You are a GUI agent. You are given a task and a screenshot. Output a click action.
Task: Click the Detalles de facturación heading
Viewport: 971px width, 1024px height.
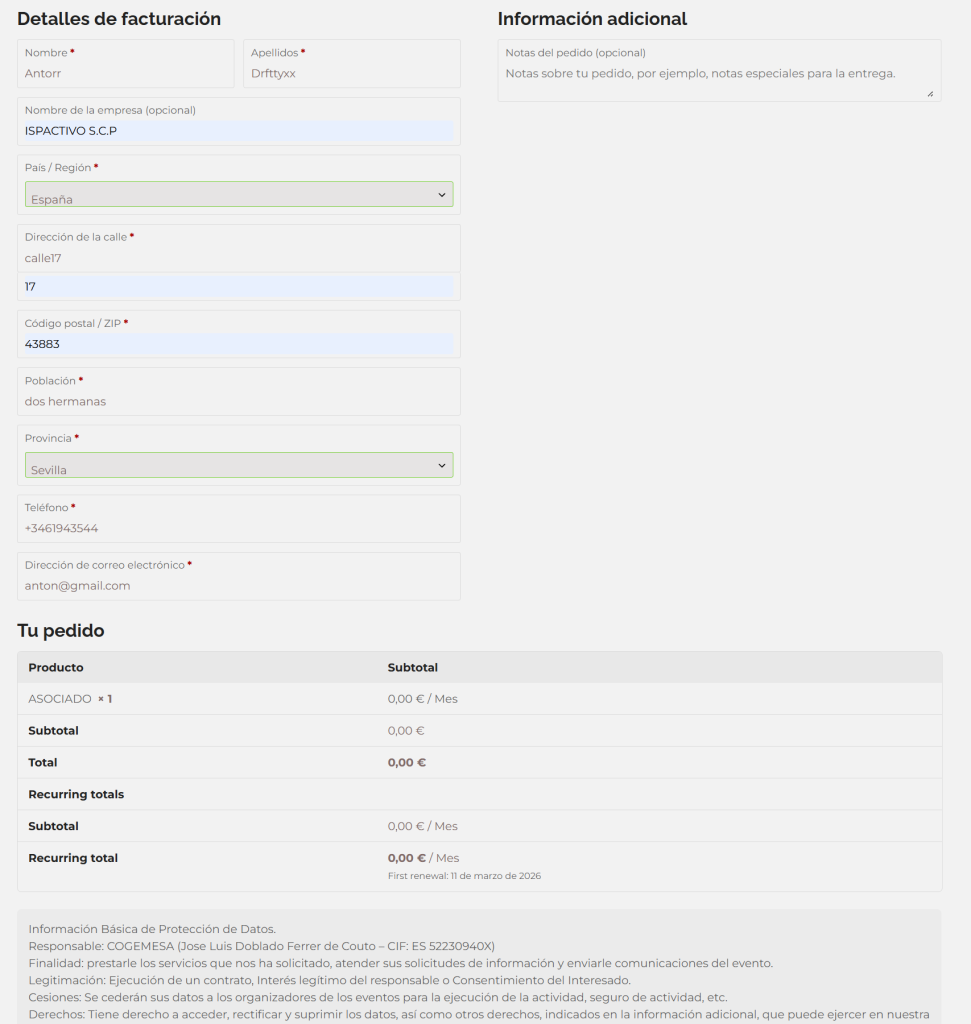[119, 19]
